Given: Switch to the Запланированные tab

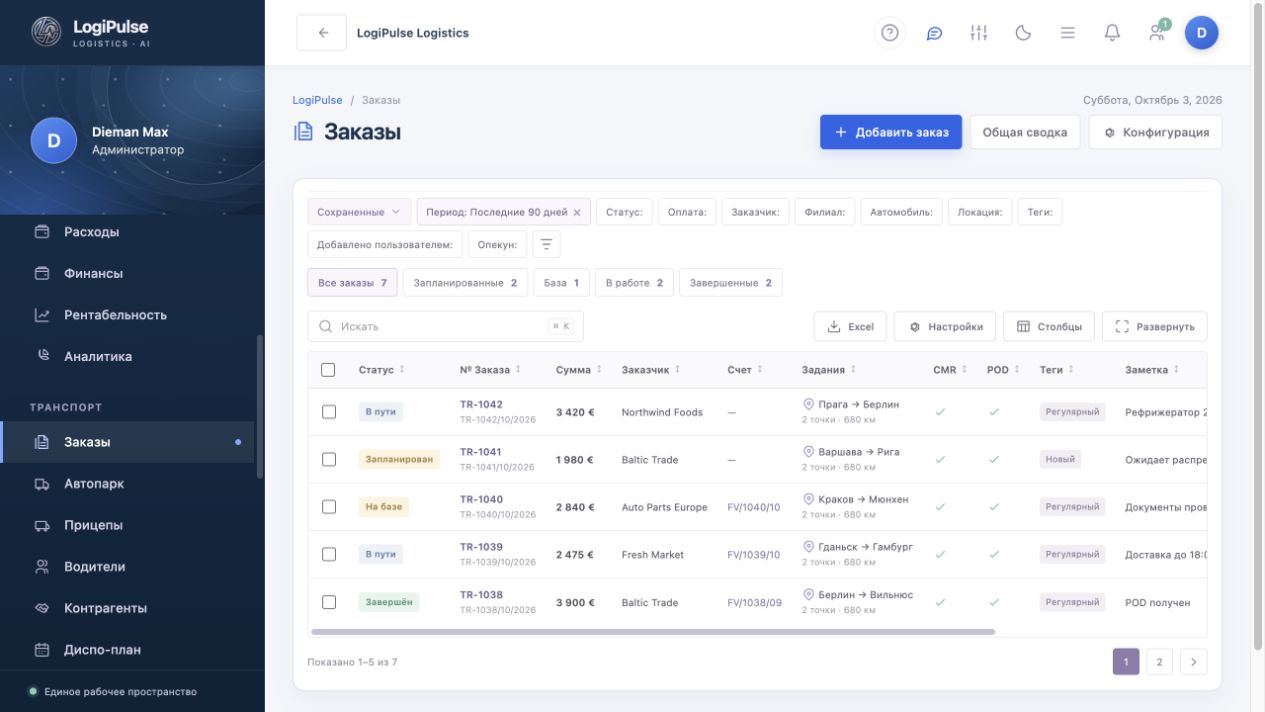Looking at the screenshot, I should click(465, 283).
